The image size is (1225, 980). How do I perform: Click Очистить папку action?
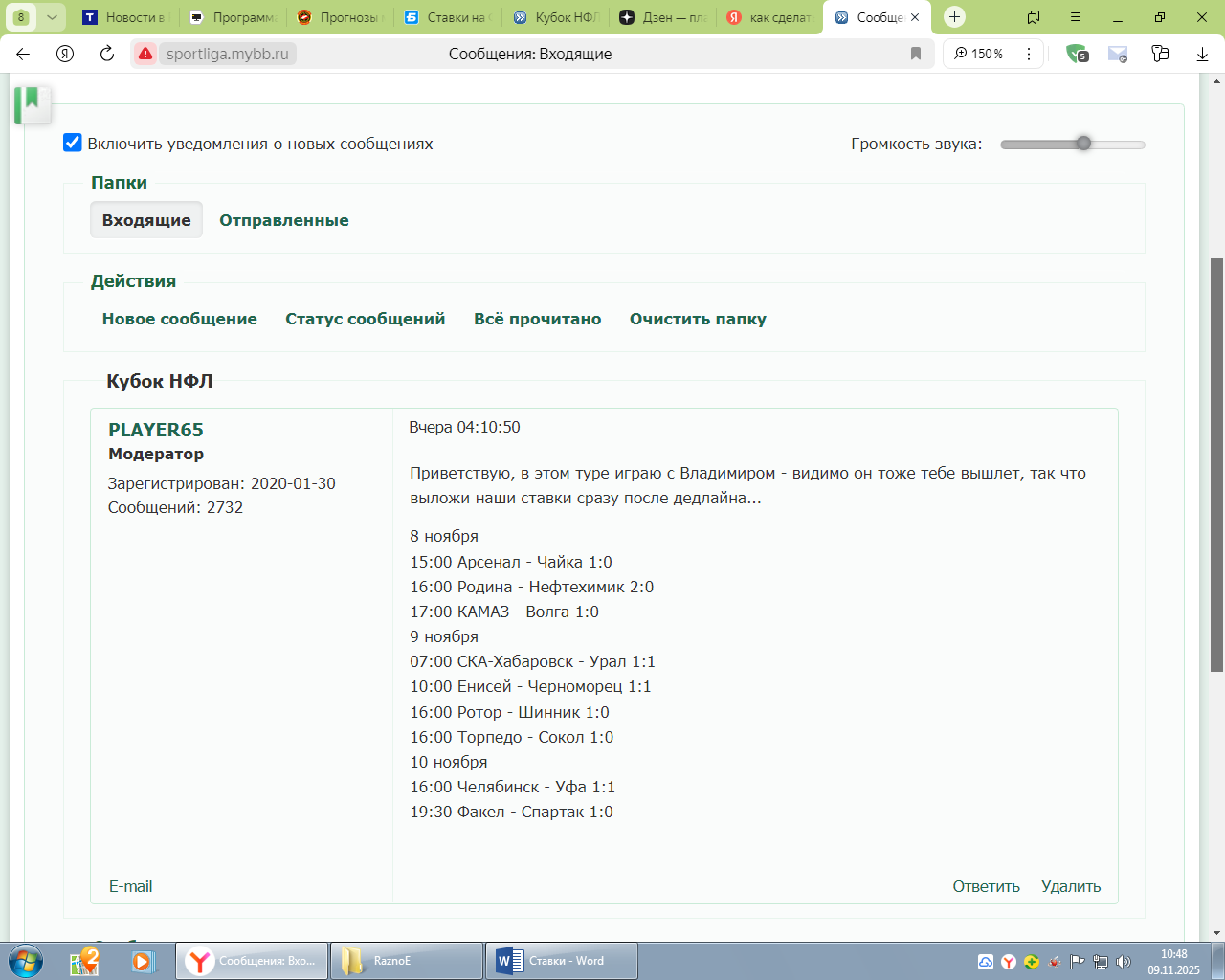[698, 319]
